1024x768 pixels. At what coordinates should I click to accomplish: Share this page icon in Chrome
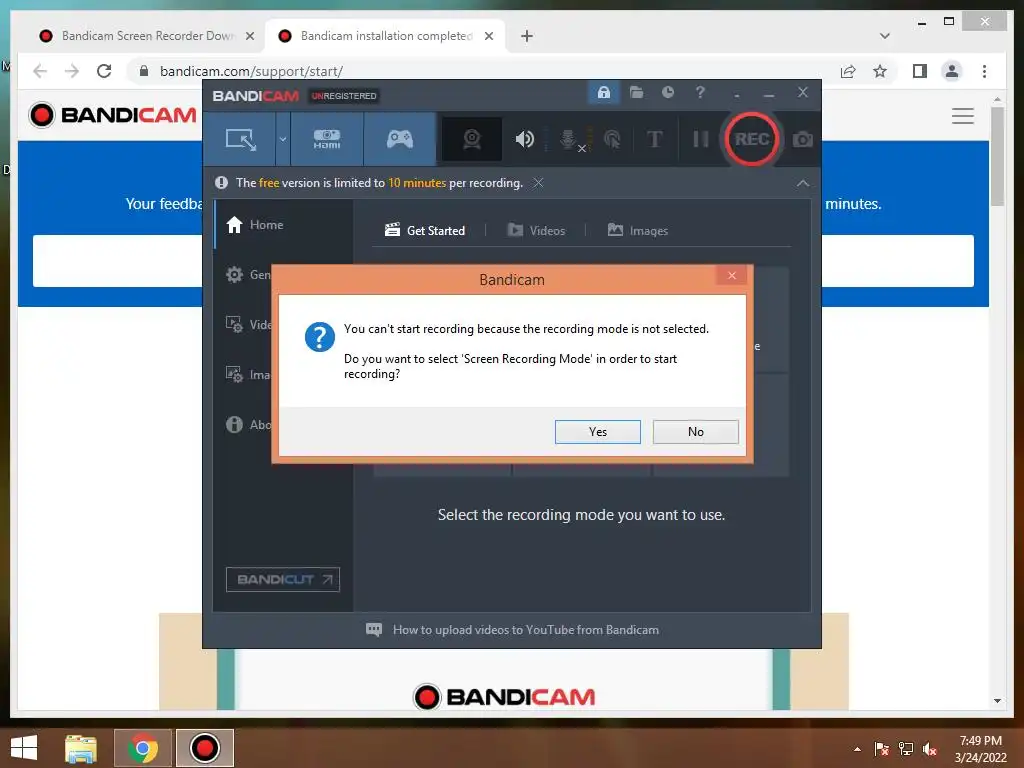click(848, 71)
